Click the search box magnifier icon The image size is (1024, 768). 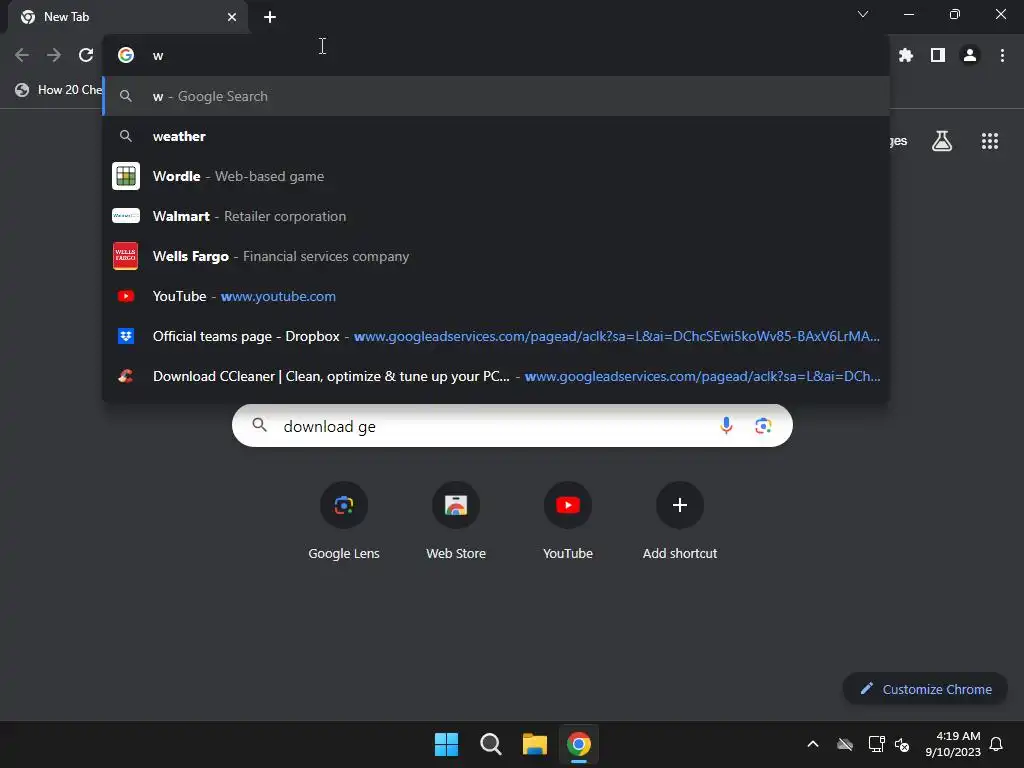pos(259,425)
